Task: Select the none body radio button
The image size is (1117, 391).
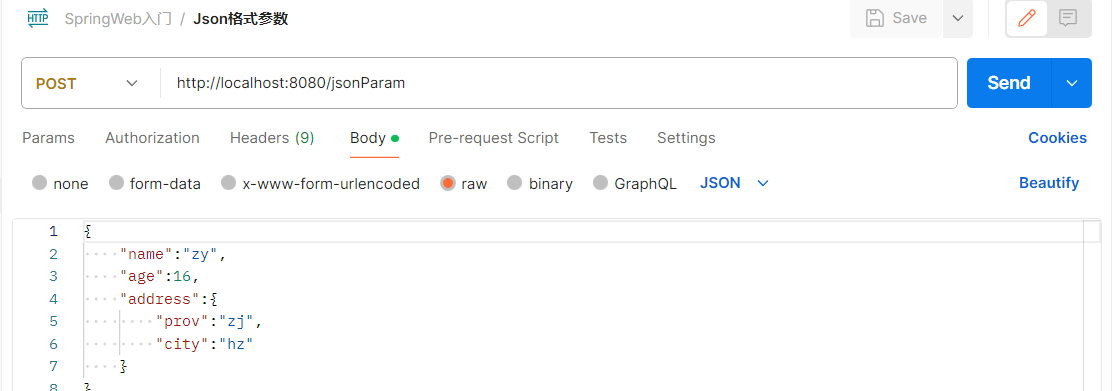Action: click(x=40, y=183)
